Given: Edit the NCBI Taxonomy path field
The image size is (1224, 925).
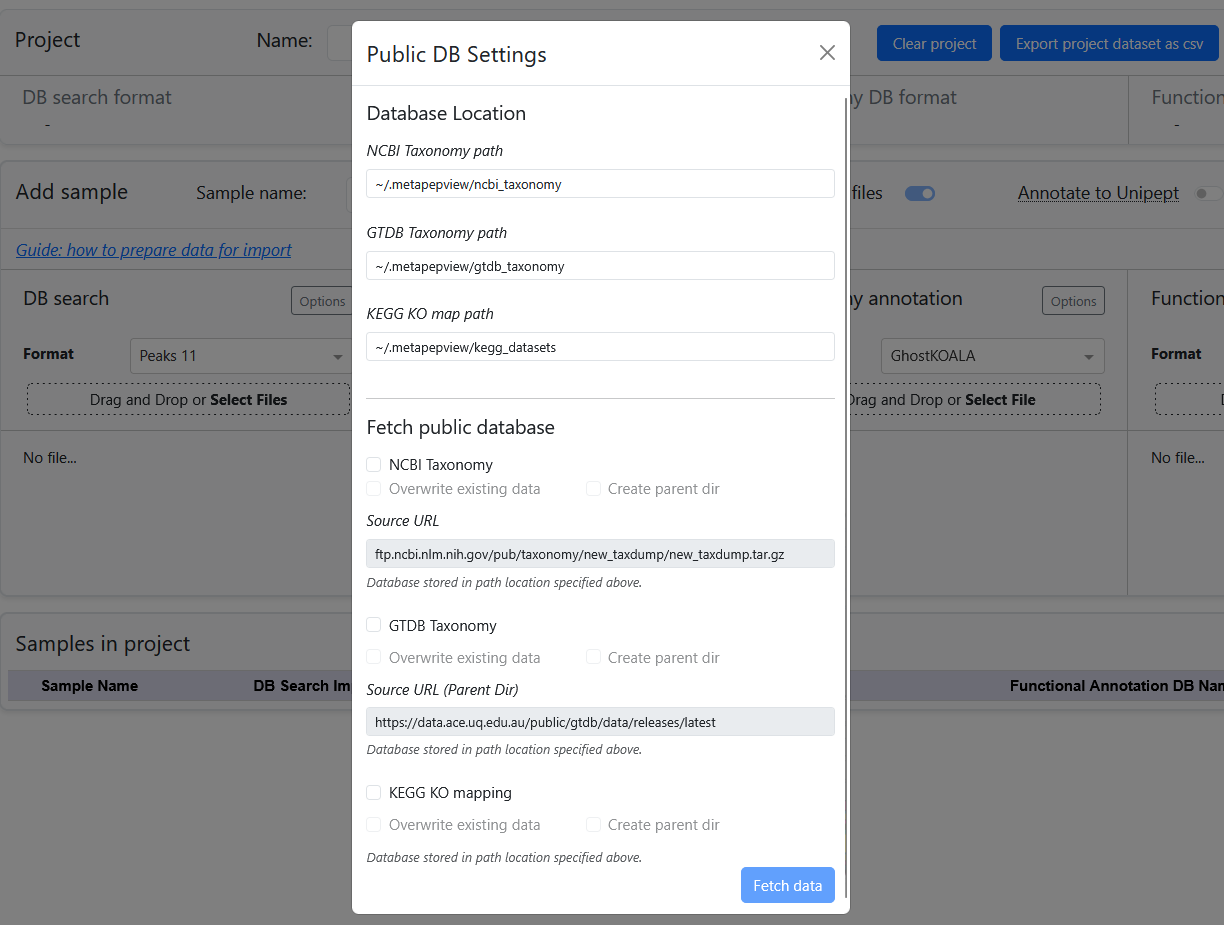Looking at the screenshot, I should click(600, 184).
